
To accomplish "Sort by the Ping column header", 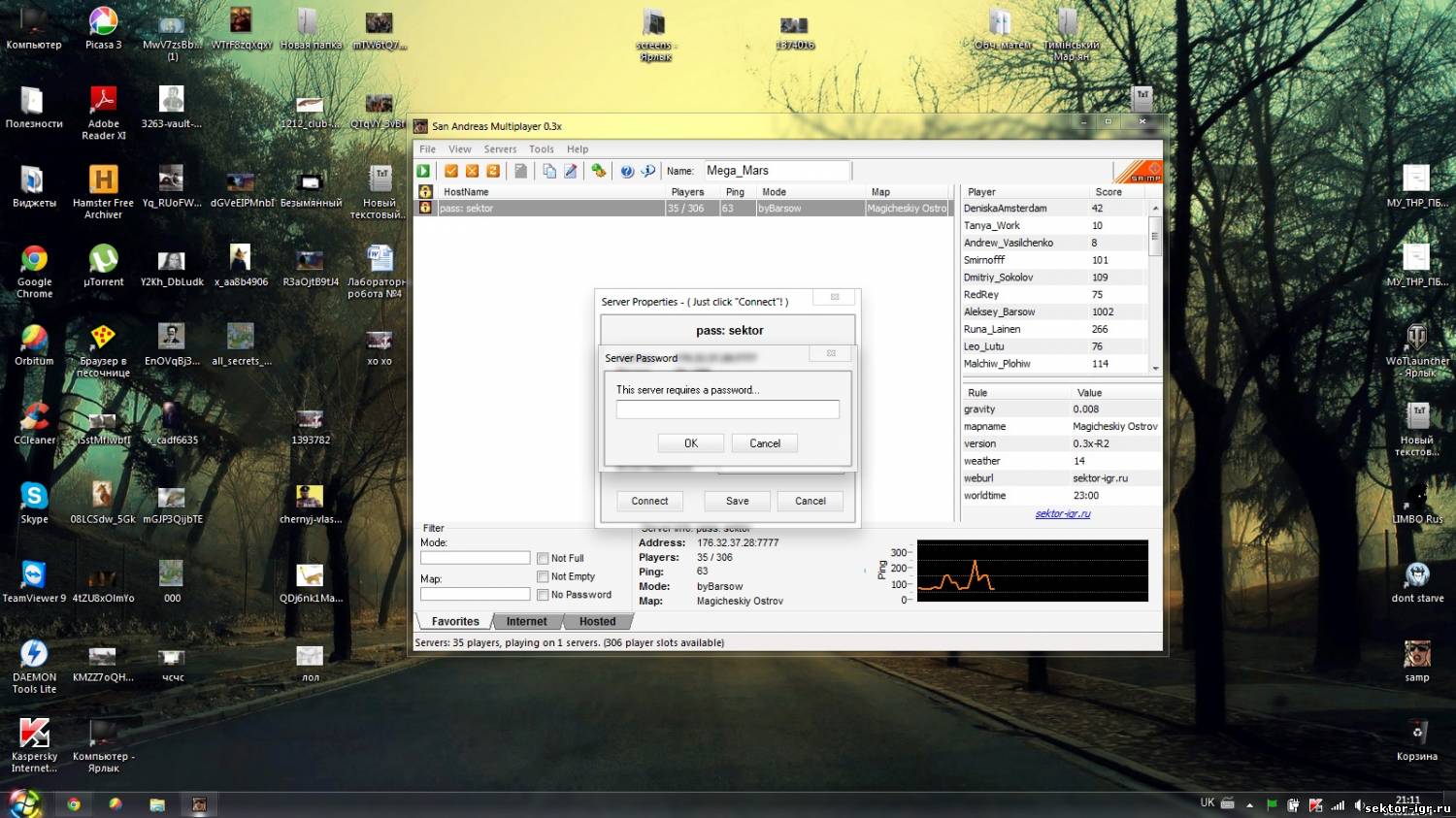I will click(737, 192).
